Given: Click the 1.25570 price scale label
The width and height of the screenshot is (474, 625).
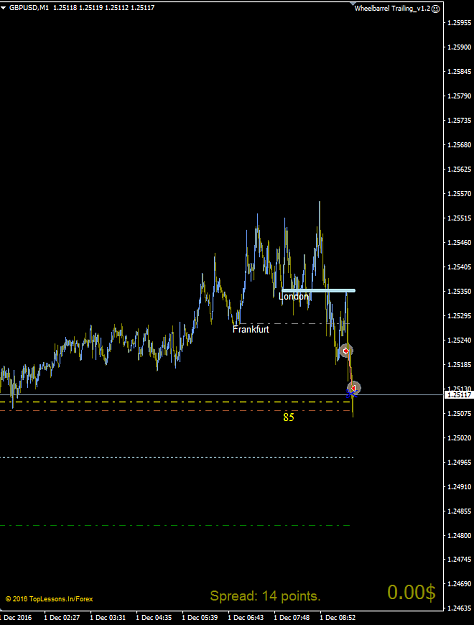Looking at the screenshot, I should click(x=459, y=194).
